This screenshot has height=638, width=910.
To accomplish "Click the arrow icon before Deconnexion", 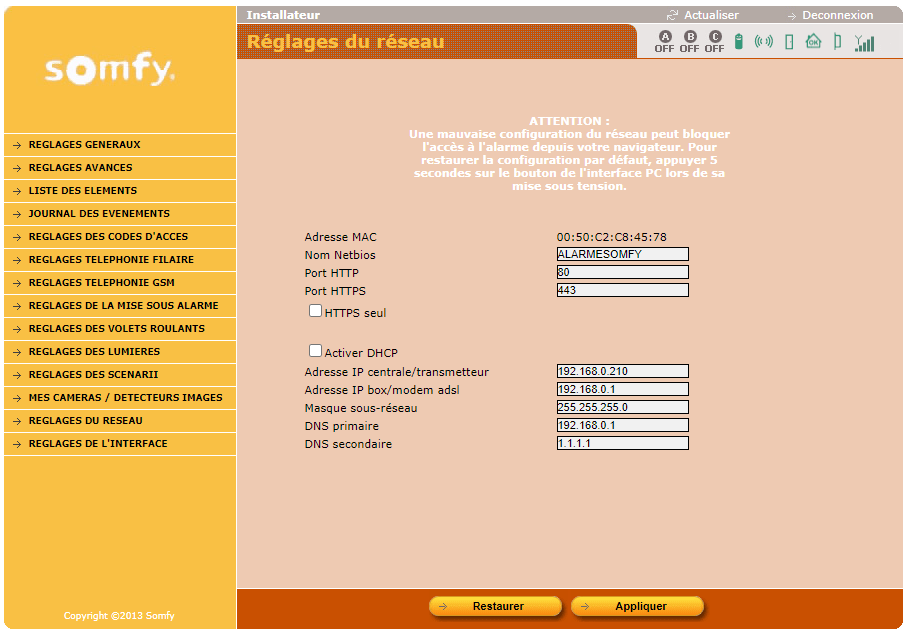I will click(792, 16).
